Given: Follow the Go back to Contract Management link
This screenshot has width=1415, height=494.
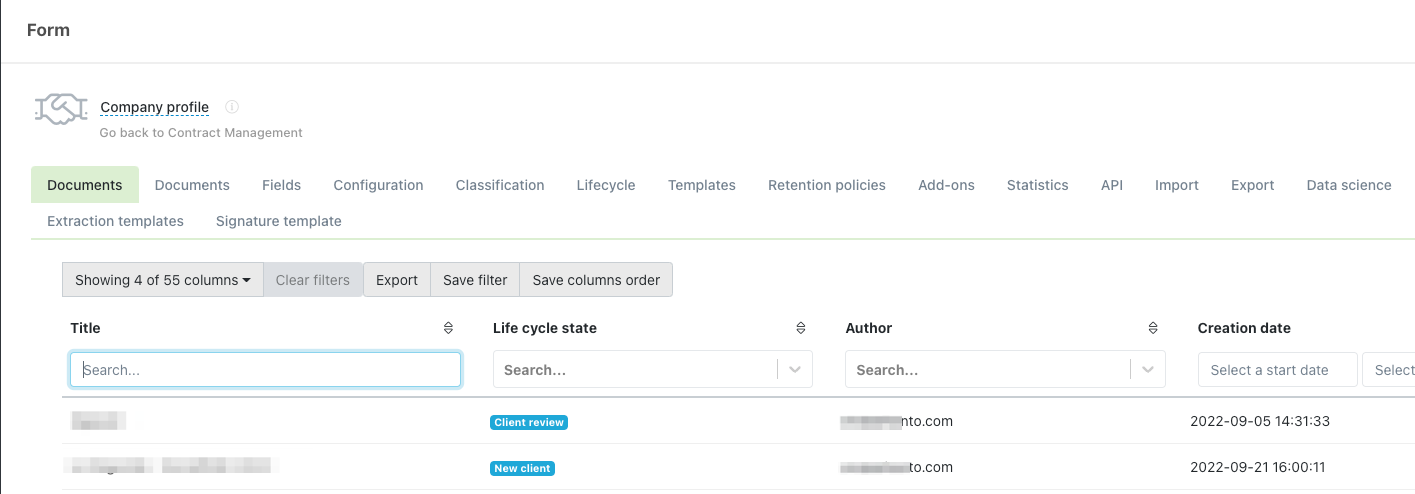Looking at the screenshot, I should (201, 132).
